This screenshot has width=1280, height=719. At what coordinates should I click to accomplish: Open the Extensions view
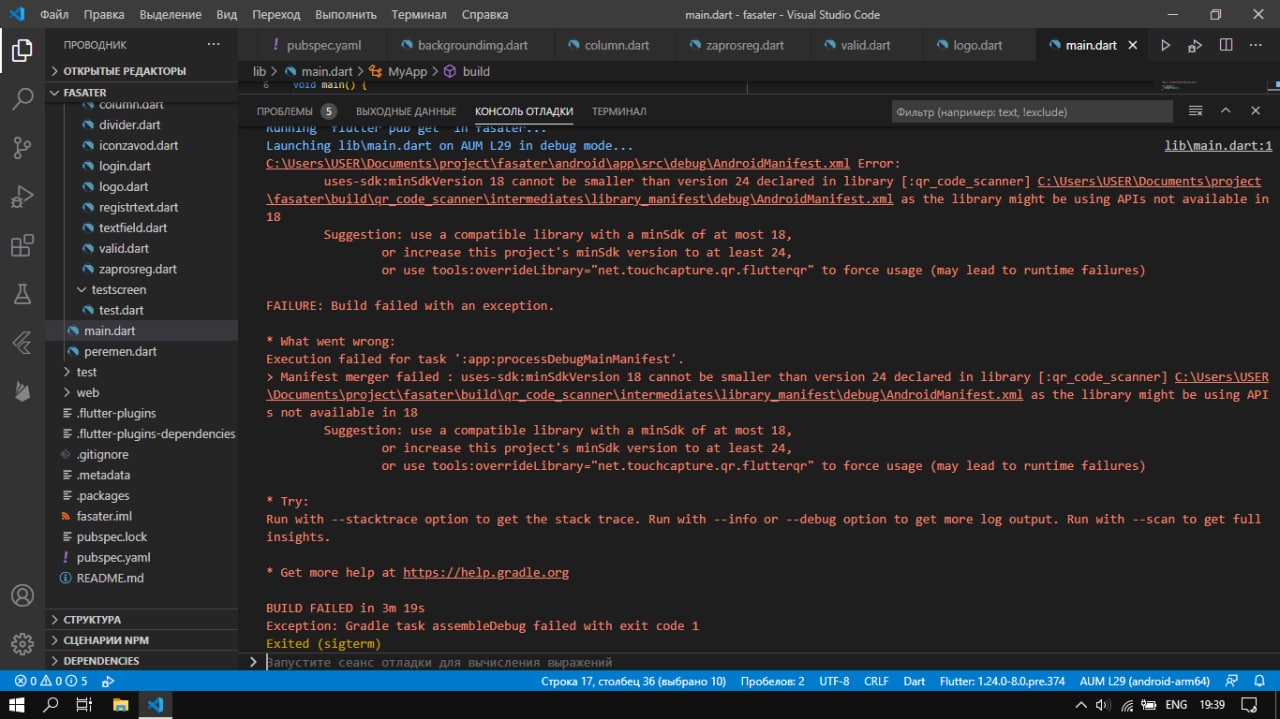22,246
